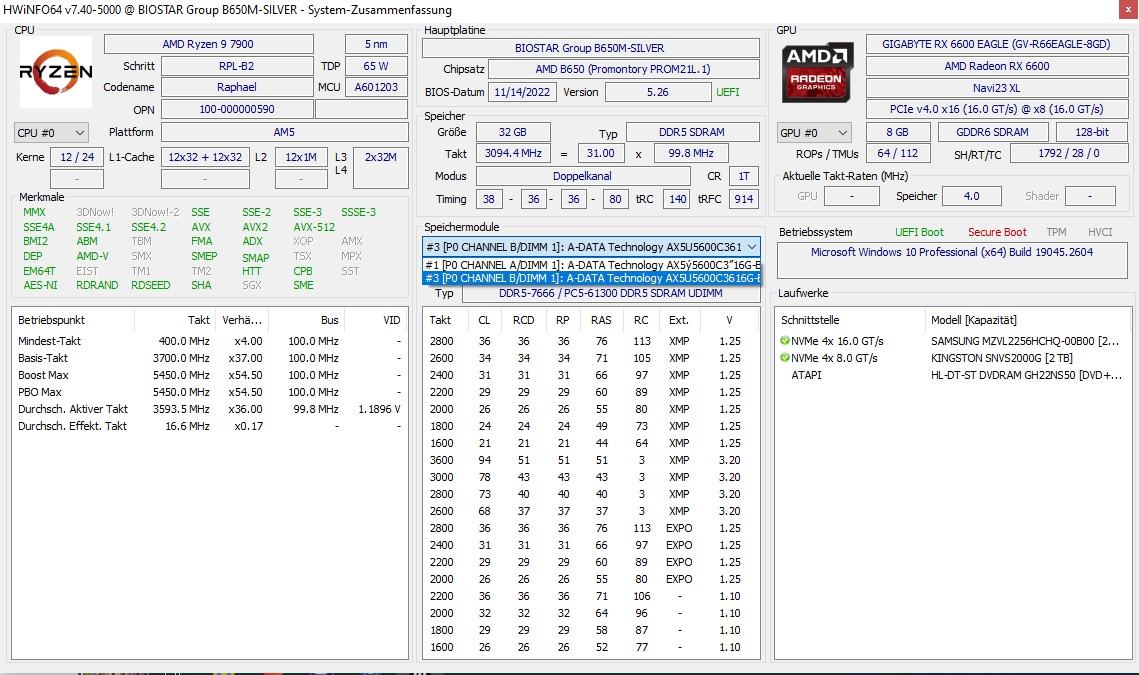Click the Betriebspunkt column header
Viewport: 1139px width, 675px height.
point(73,320)
